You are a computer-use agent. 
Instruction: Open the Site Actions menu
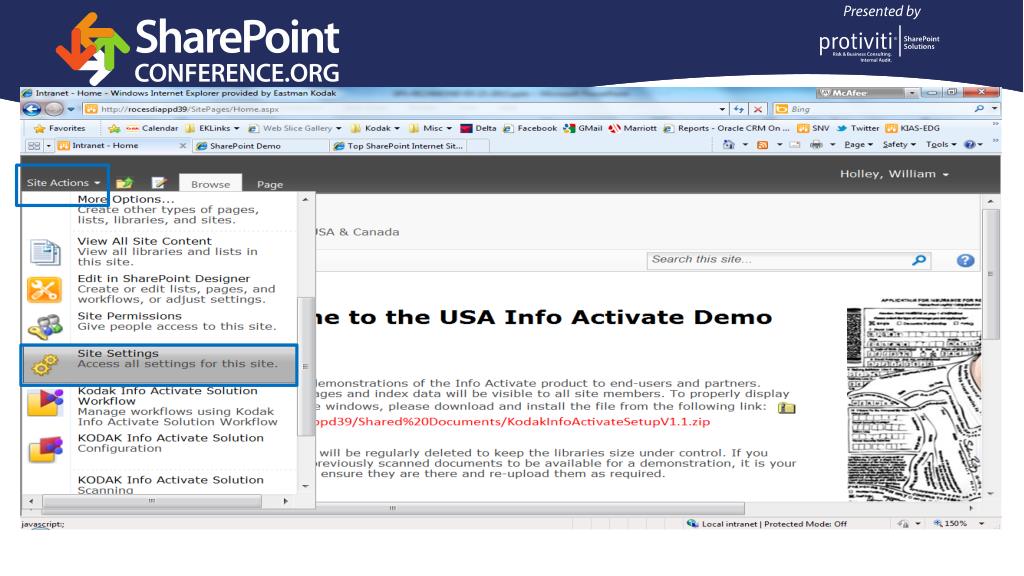(x=63, y=183)
